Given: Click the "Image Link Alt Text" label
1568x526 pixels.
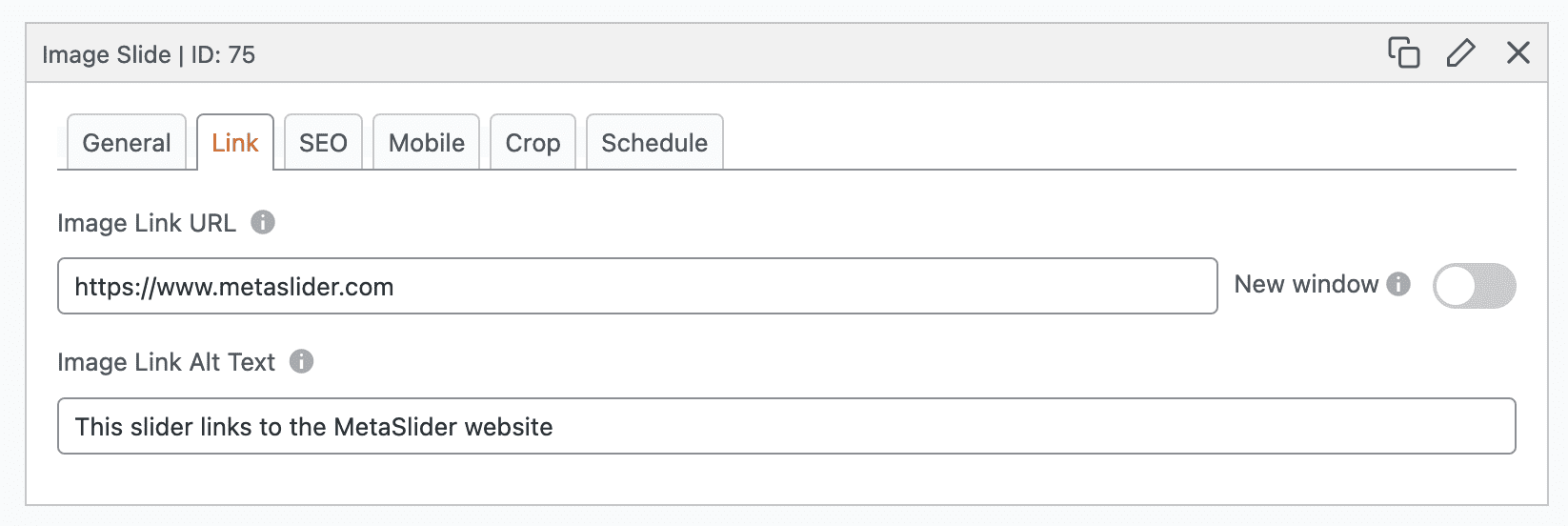Looking at the screenshot, I should (166, 362).
